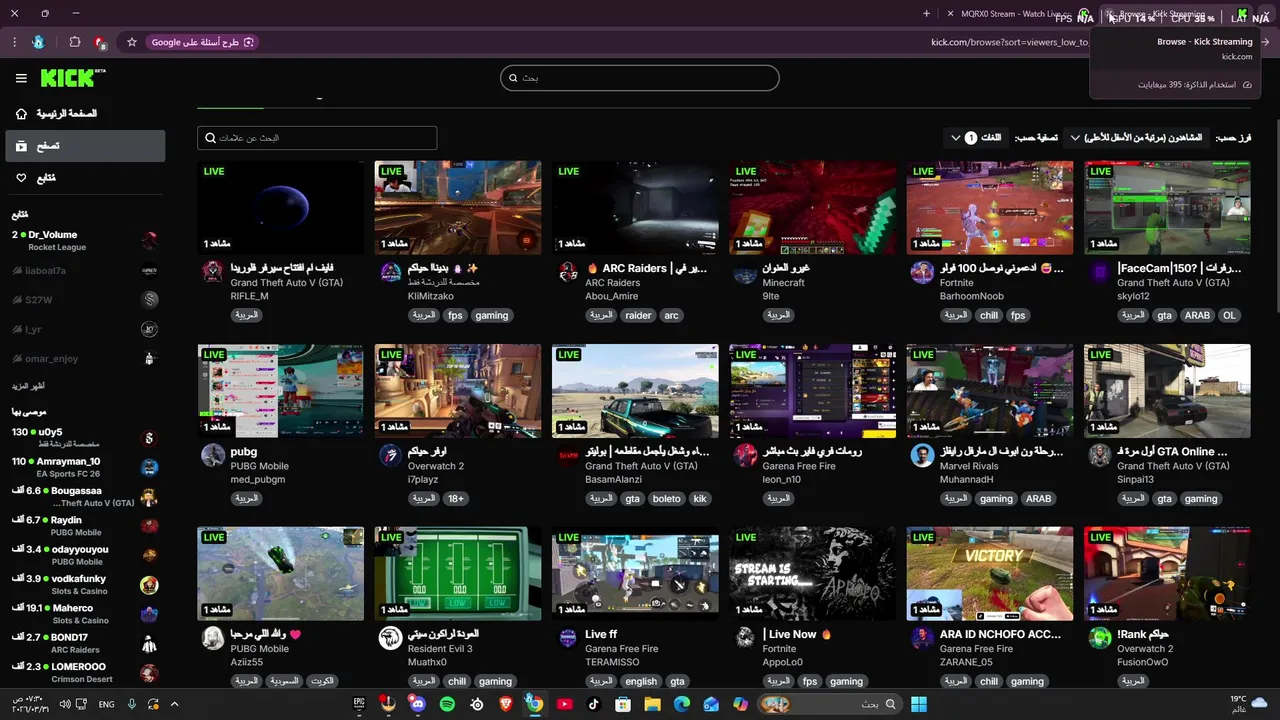Click the leon_n10 channel avatar
Screen dimensions: 1280x720
[x=745, y=455]
